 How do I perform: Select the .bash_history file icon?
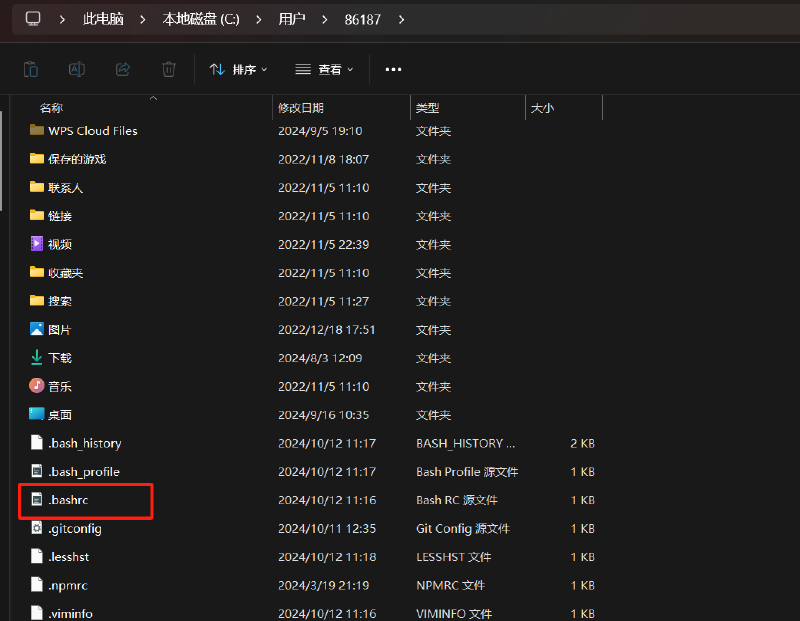coord(37,442)
